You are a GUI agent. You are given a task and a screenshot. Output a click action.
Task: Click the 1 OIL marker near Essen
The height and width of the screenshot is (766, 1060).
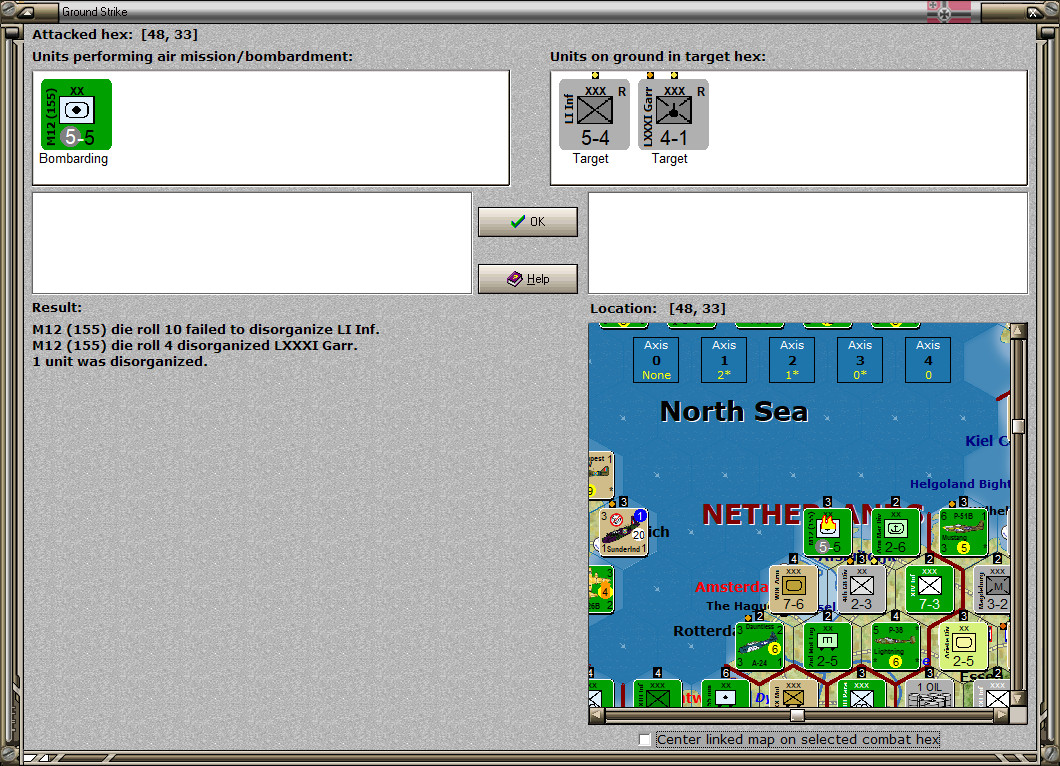pos(928,688)
